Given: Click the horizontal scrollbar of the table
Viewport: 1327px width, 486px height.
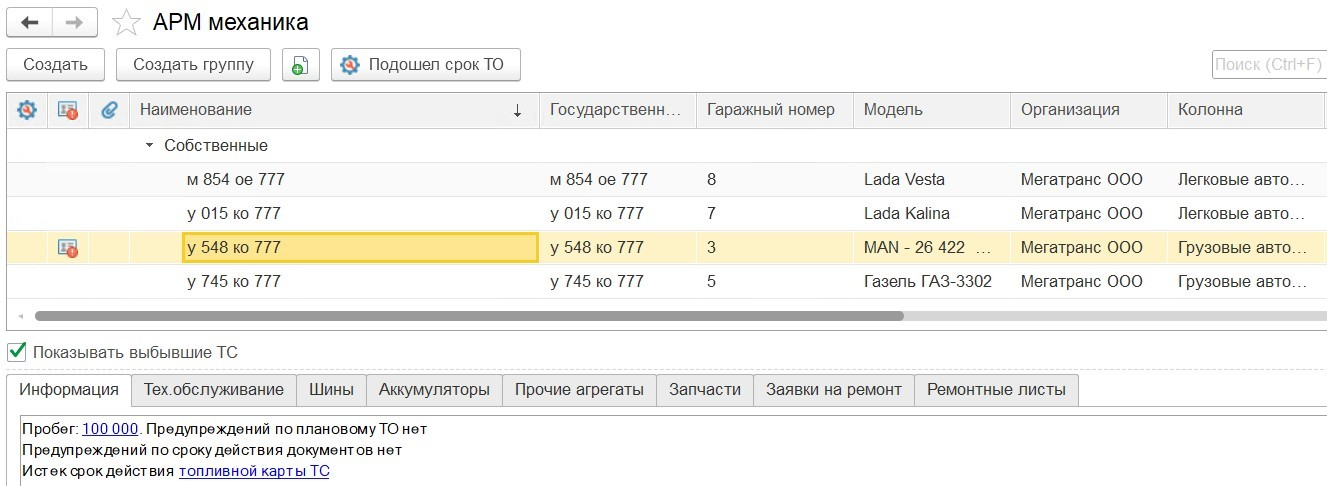Looking at the screenshot, I should [468, 316].
